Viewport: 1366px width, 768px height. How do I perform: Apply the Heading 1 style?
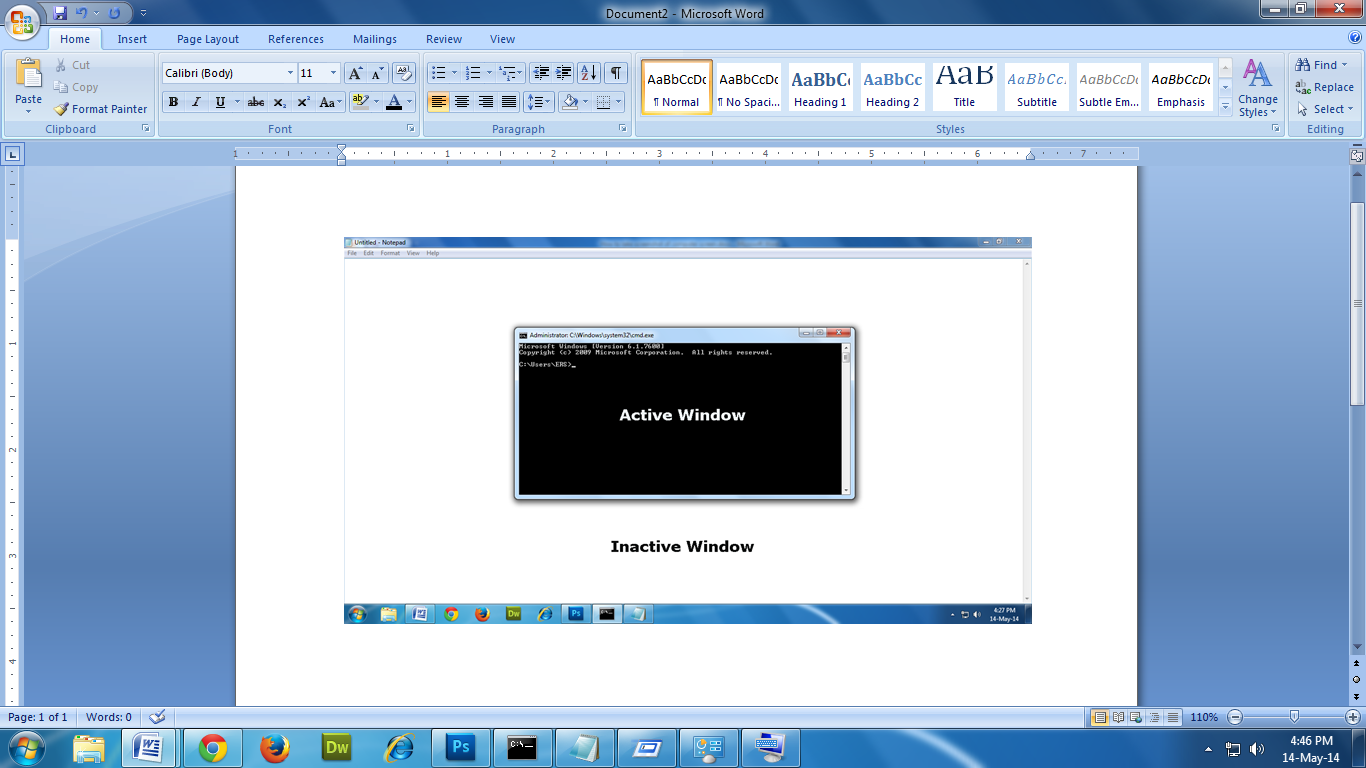pos(820,87)
